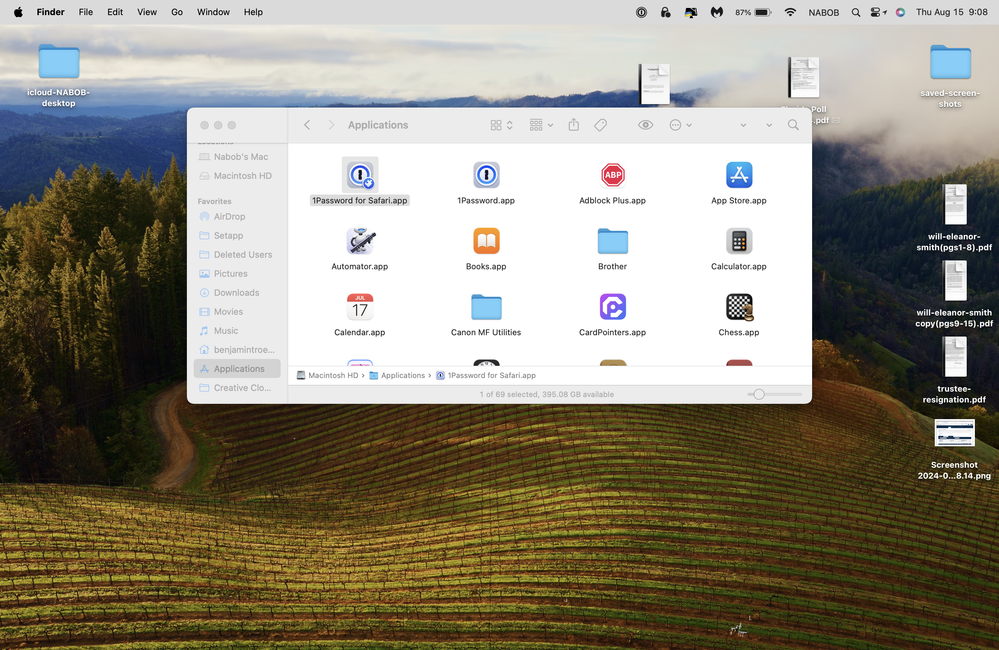Screen dimensions: 999x650
Task: Select the Books app icon
Action: 486,242
